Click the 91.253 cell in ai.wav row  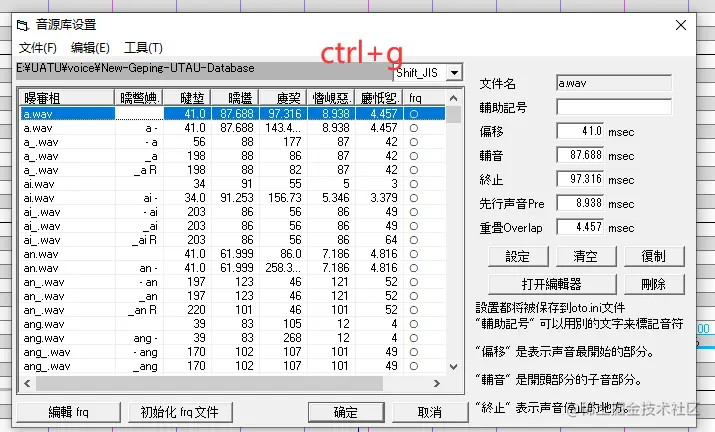pyautogui.click(x=237, y=198)
